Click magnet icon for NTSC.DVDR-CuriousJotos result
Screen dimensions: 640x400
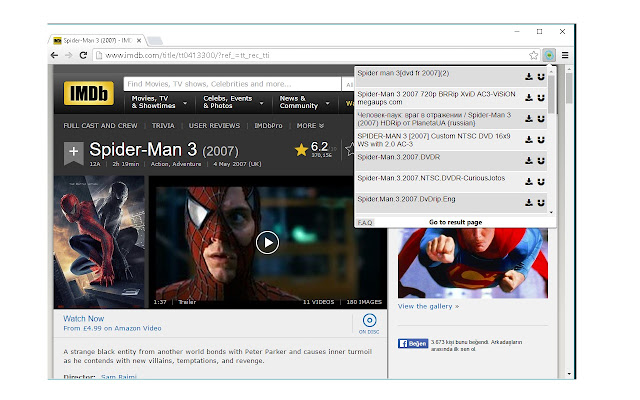(541, 182)
